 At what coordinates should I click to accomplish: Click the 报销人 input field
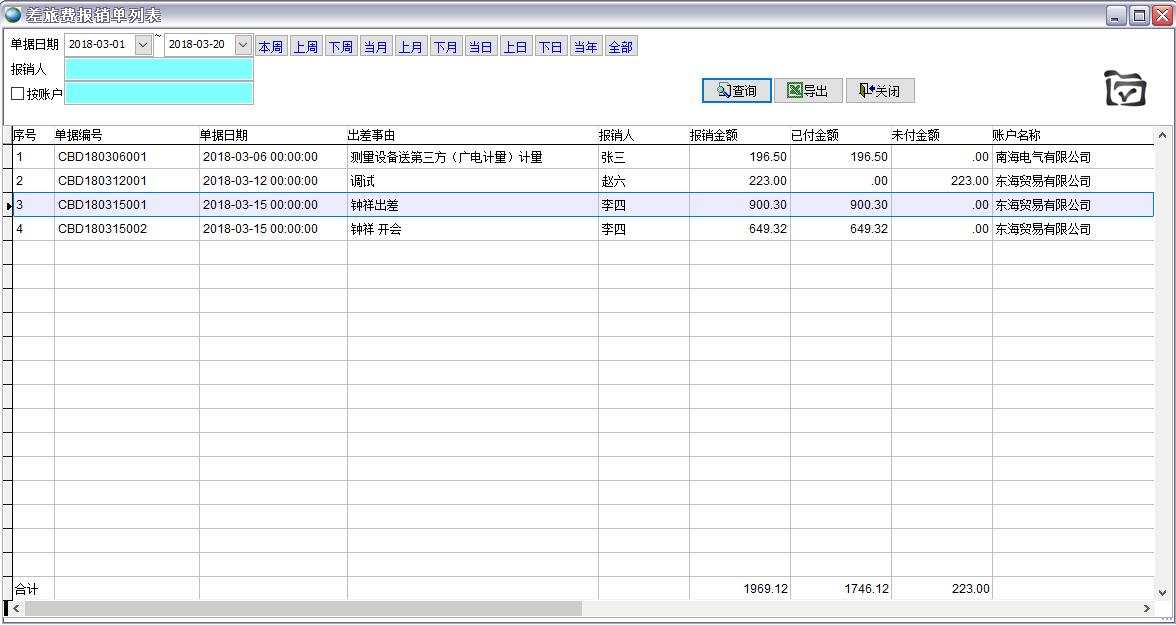point(159,69)
